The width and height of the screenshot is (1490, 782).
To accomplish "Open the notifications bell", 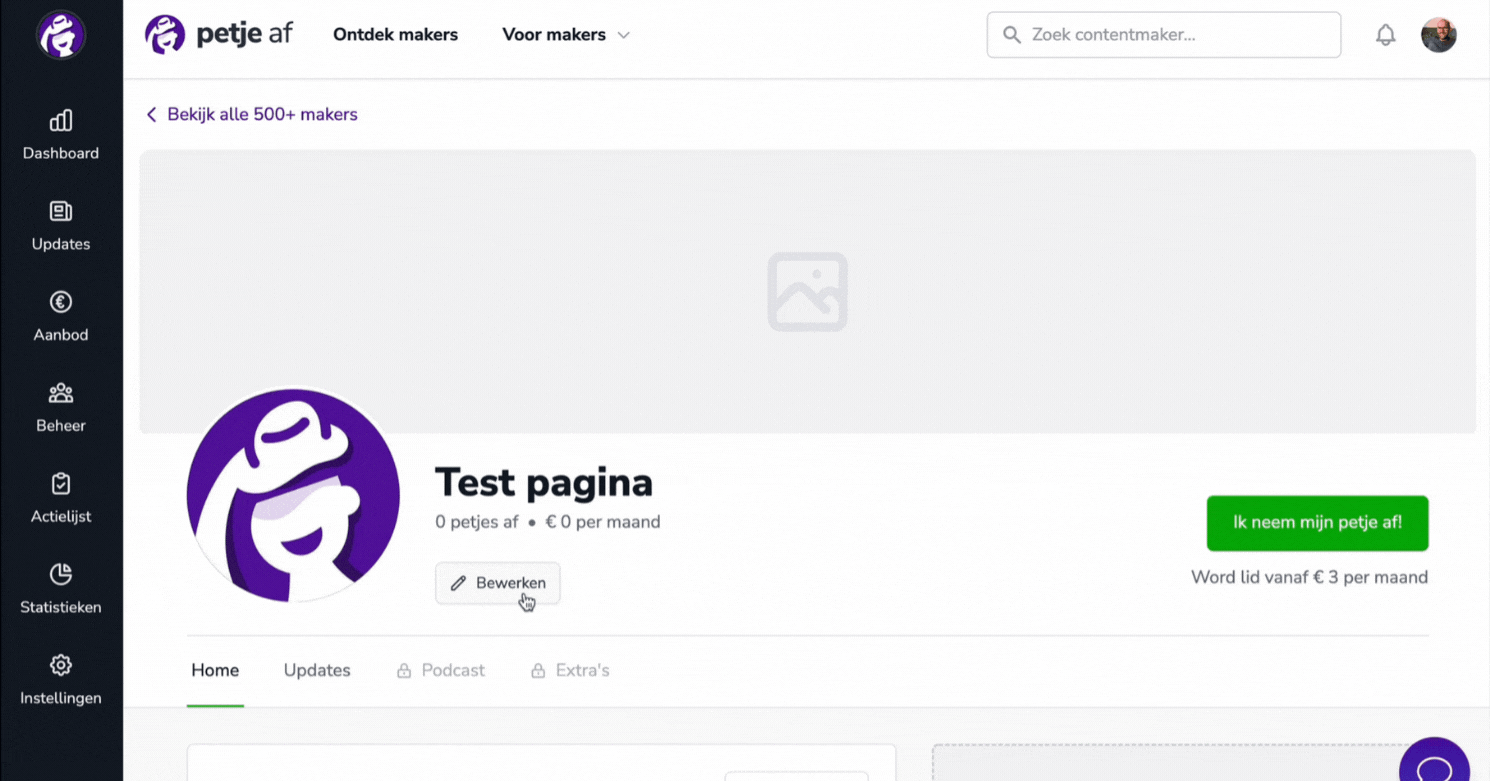I will coord(1385,35).
